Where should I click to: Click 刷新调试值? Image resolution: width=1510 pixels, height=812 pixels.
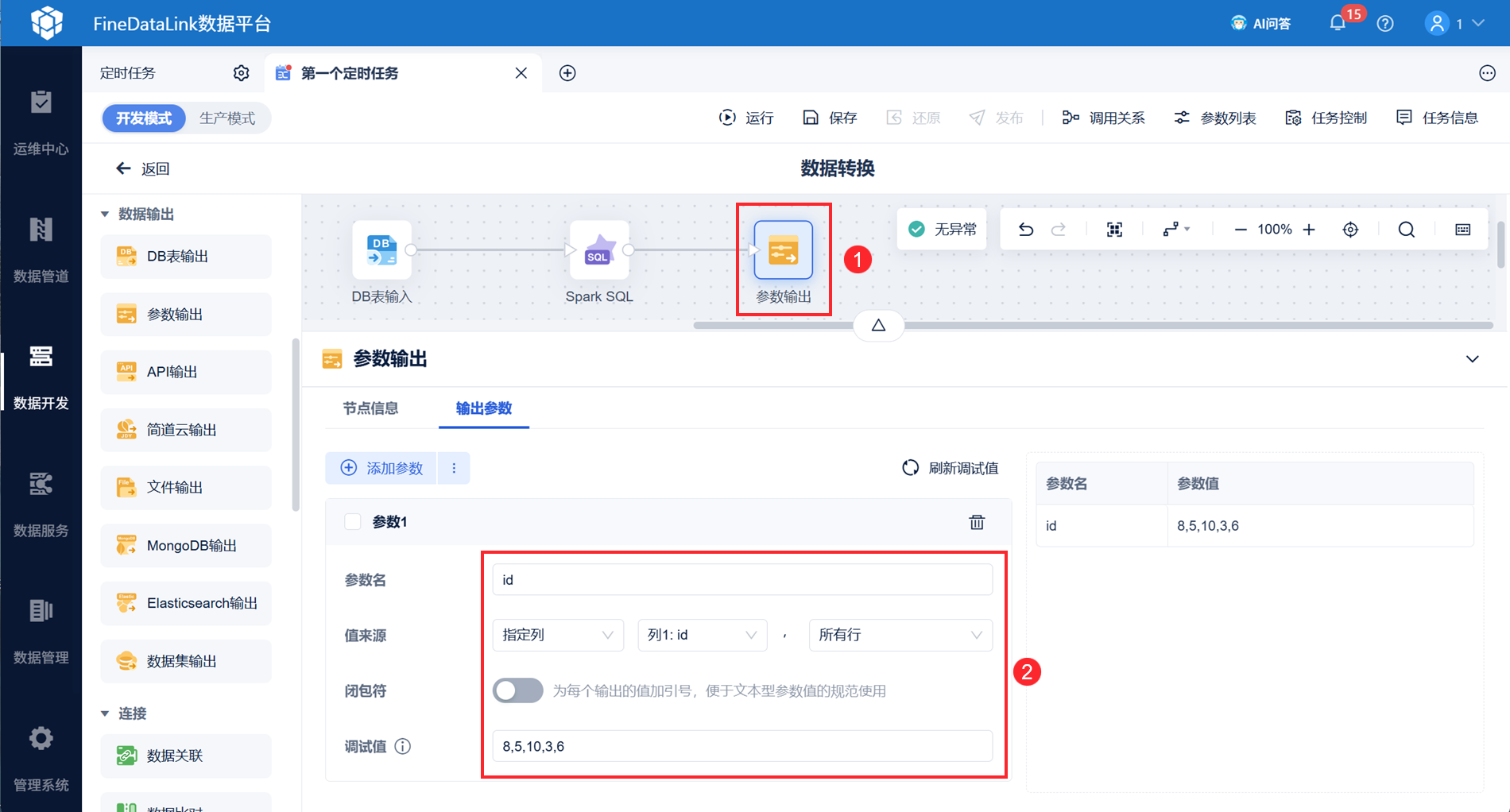pos(951,468)
